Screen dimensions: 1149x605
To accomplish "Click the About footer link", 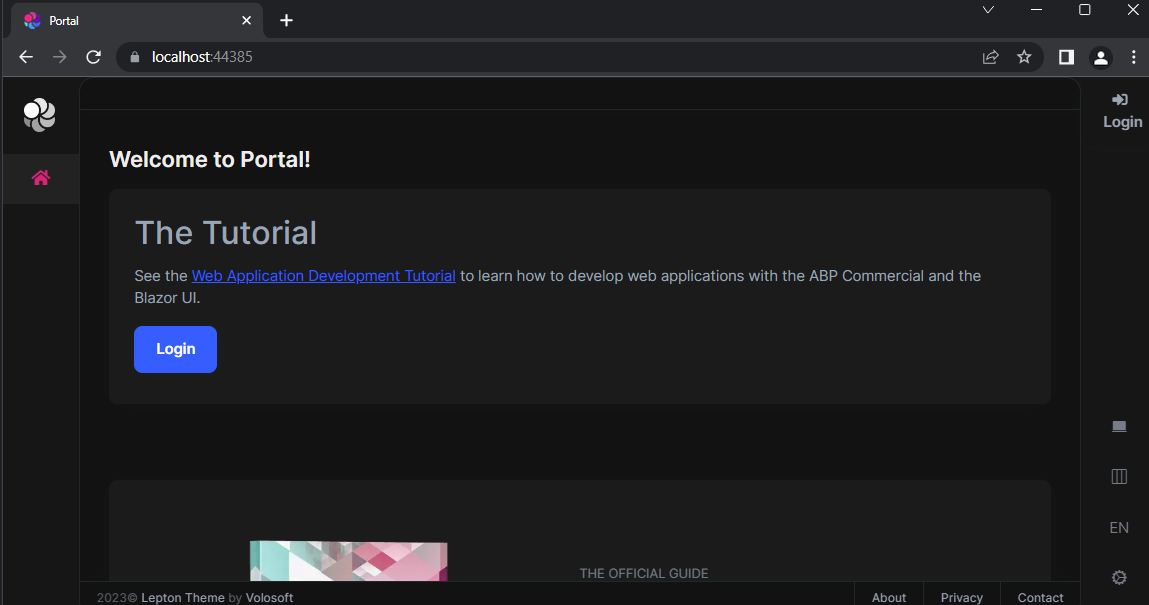I will pos(888,597).
